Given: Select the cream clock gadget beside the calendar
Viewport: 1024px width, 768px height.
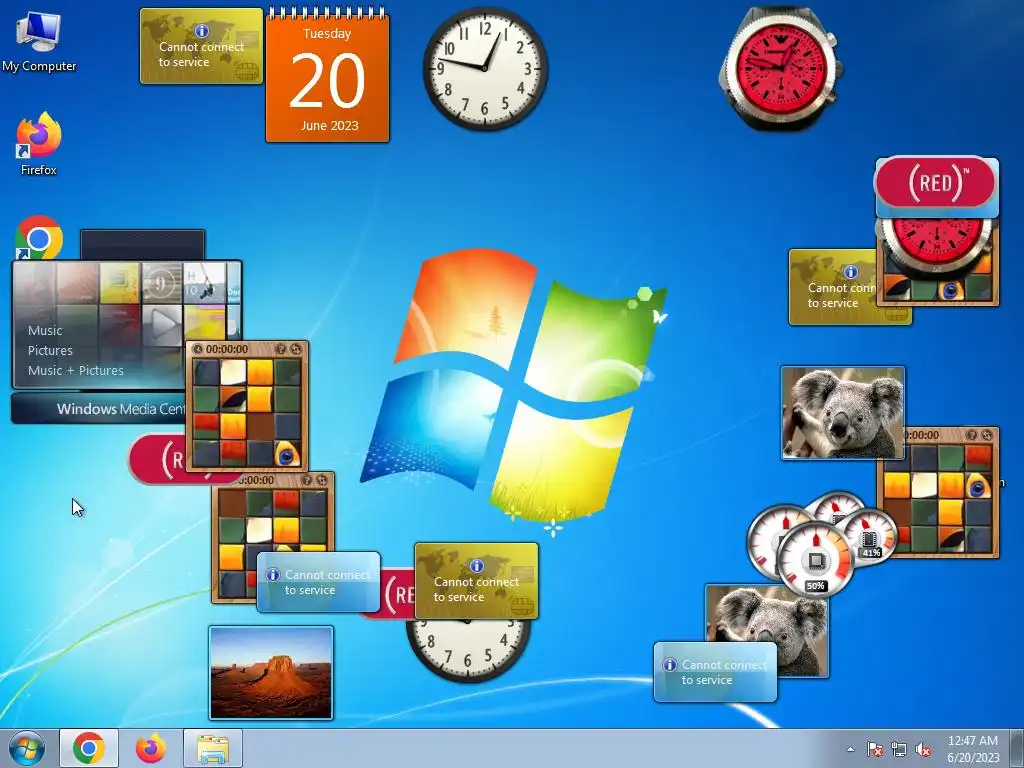Looking at the screenshot, I should [x=485, y=69].
